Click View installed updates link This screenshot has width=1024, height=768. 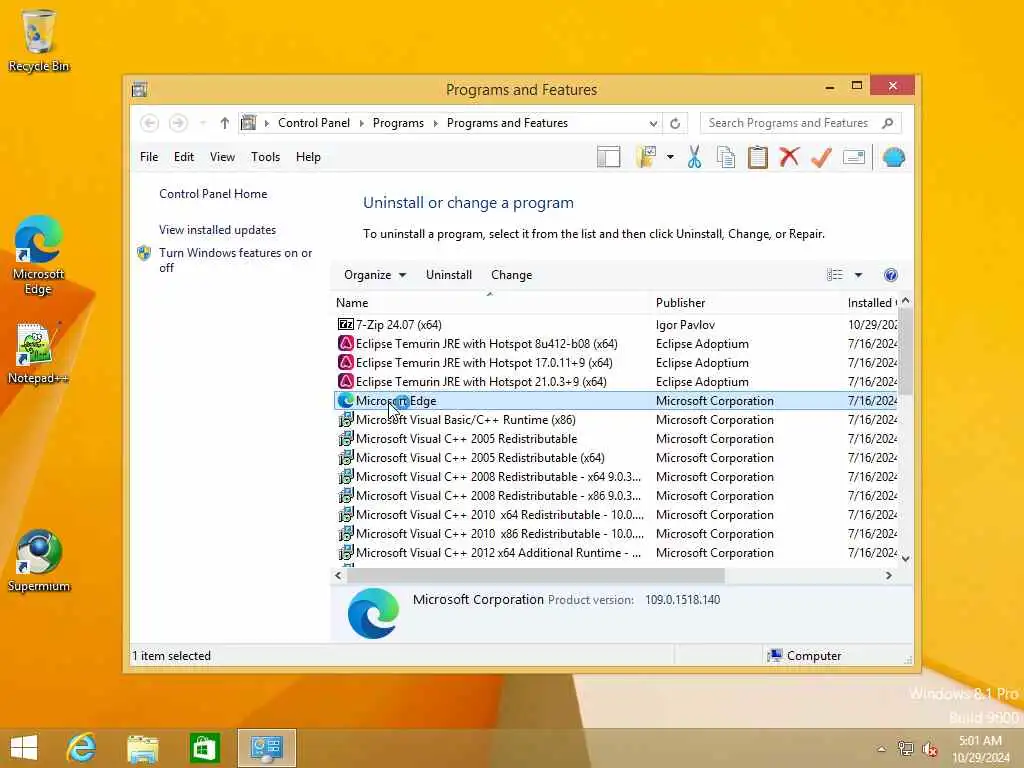pyautogui.click(x=217, y=230)
